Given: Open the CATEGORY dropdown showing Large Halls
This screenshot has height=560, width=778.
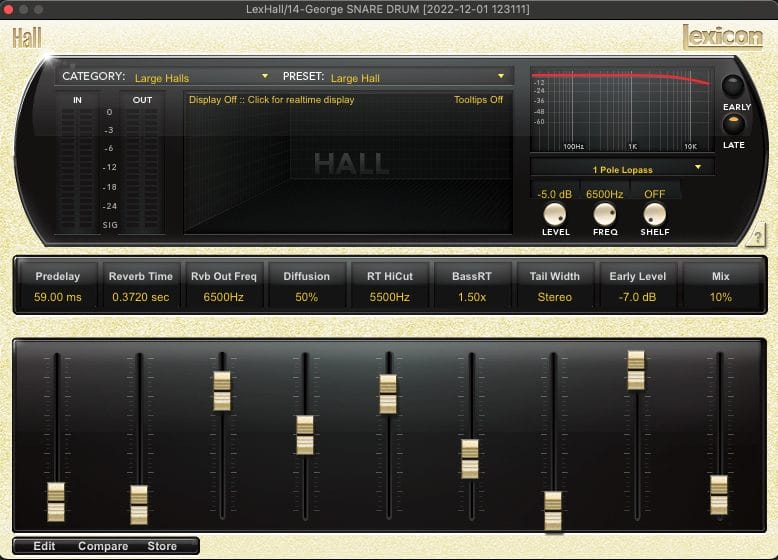Looking at the screenshot, I should pyautogui.click(x=201, y=77).
